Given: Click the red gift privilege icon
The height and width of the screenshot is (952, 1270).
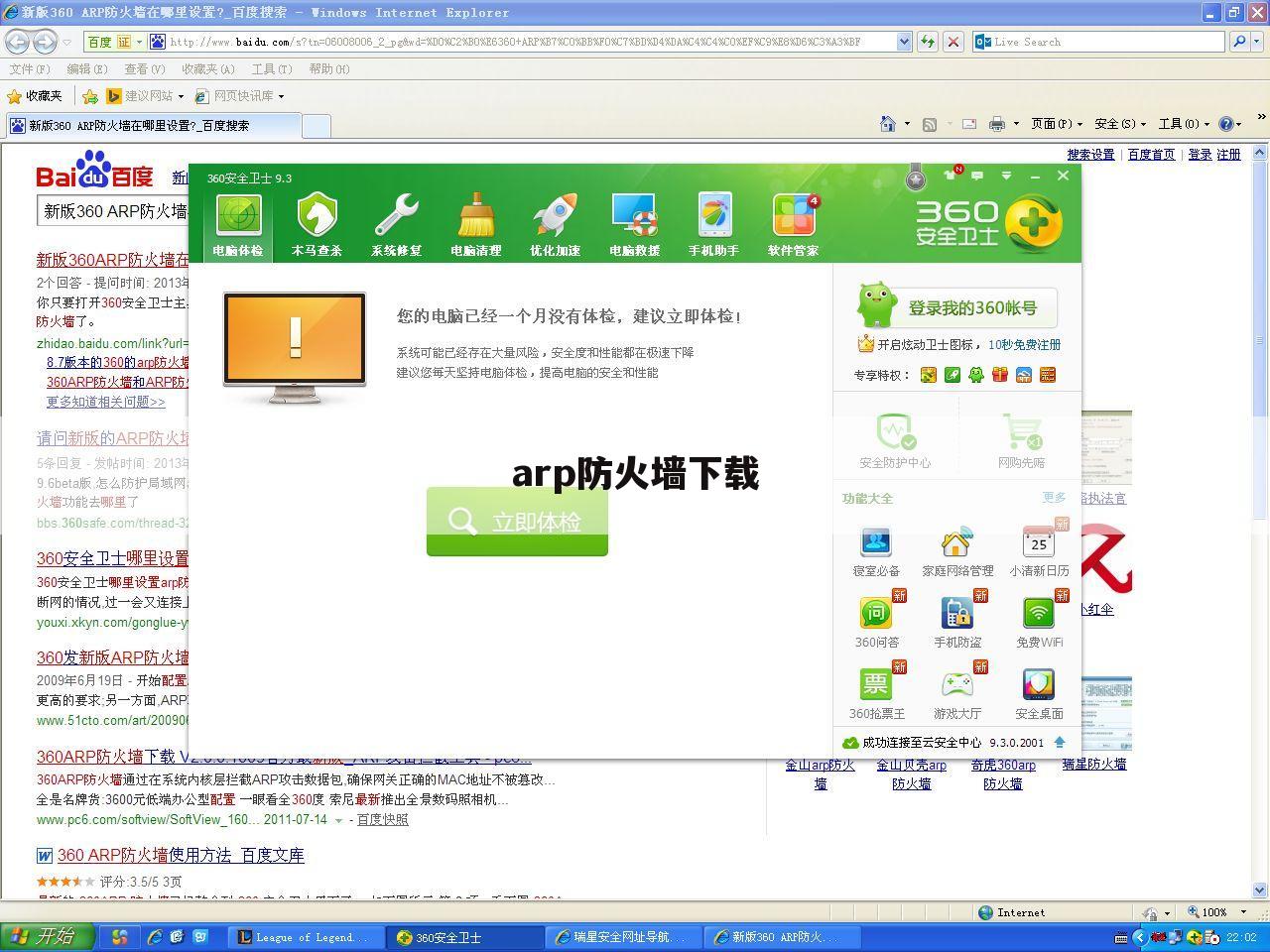Looking at the screenshot, I should click(x=999, y=375).
